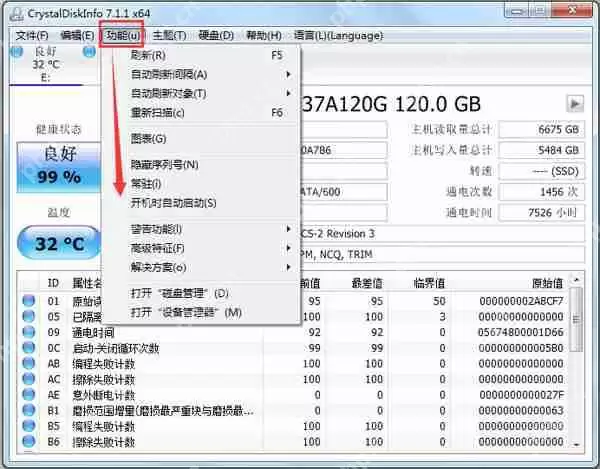Select the E: drive status tab
This screenshot has width=600, height=469.
[x=46, y=64]
